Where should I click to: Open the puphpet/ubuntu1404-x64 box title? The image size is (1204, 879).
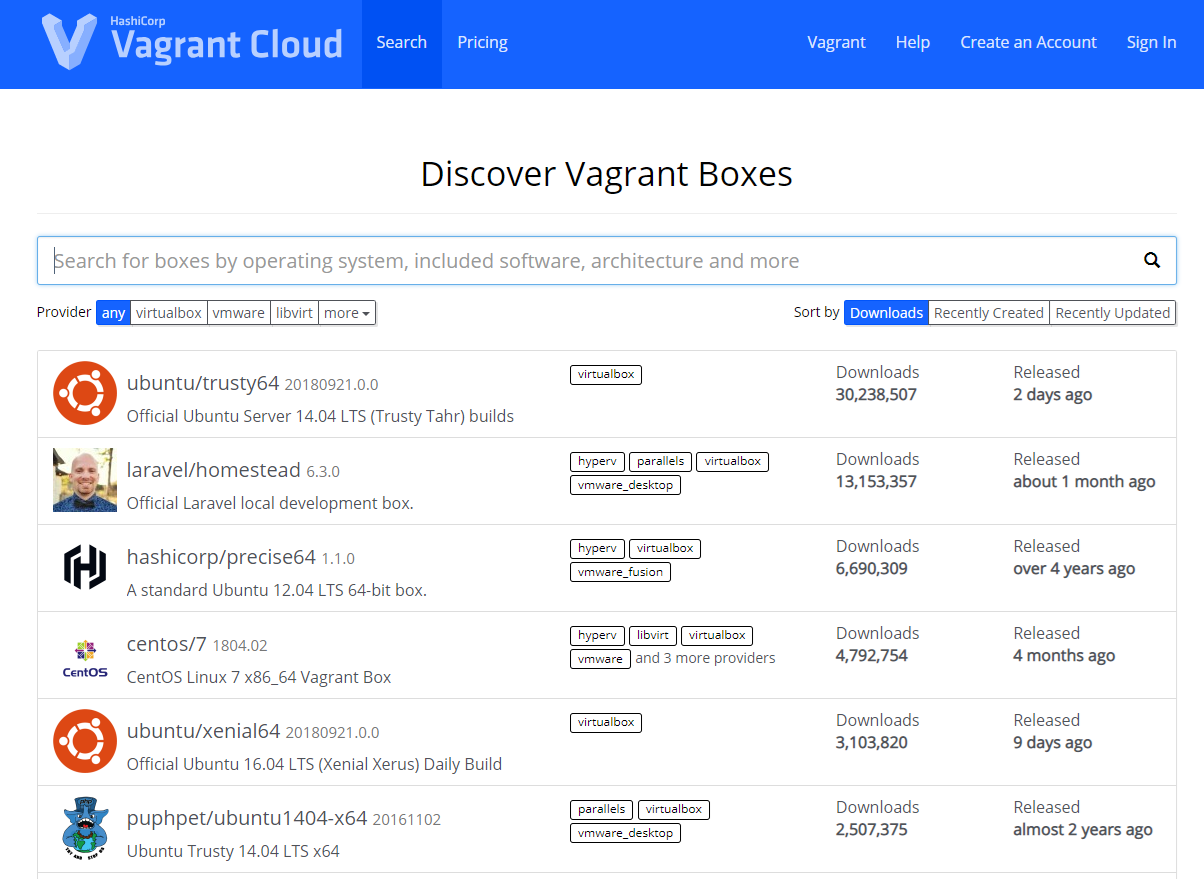(x=247, y=818)
